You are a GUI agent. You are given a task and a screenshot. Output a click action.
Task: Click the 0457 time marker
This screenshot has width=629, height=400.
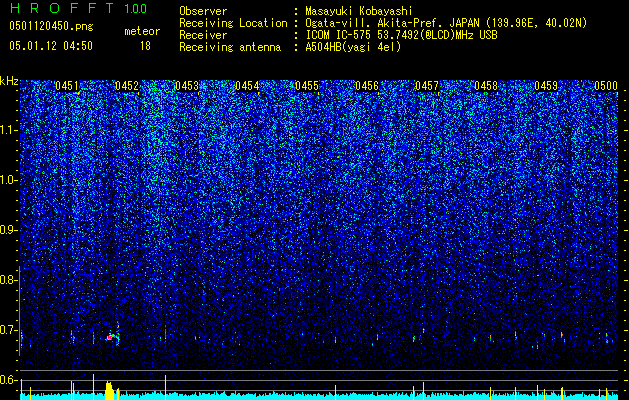pyautogui.click(x=427, y=86)
